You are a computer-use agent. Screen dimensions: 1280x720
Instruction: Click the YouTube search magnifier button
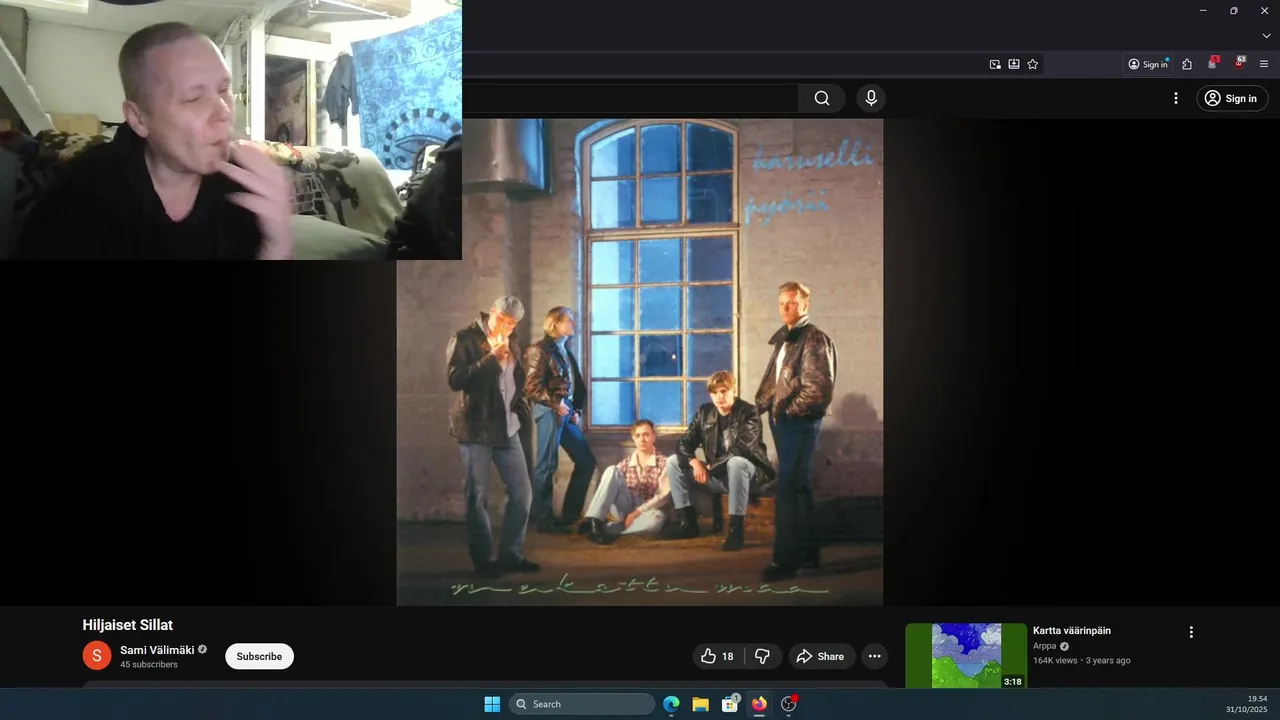(822, 98)
